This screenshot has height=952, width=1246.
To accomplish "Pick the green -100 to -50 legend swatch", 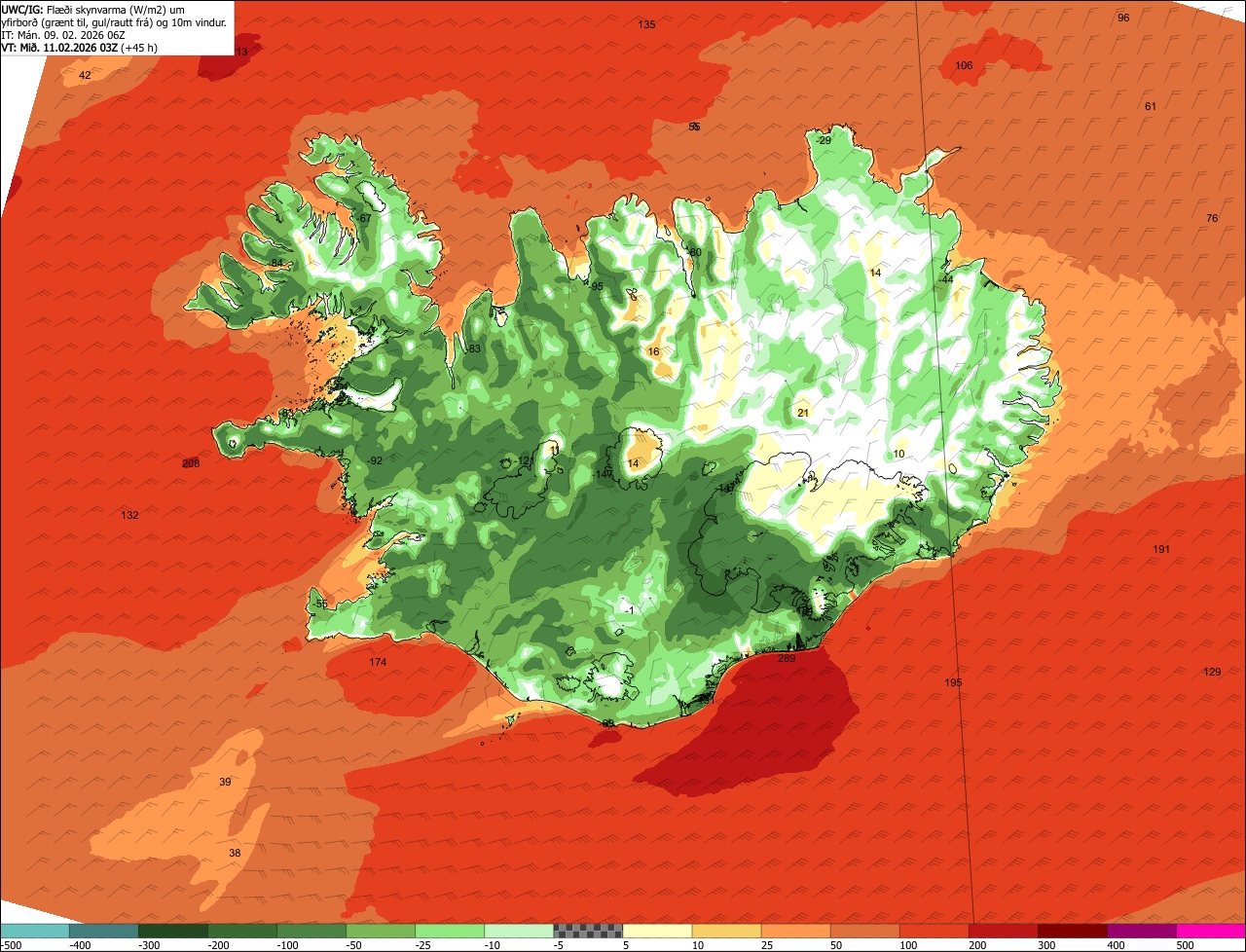I will coord(311,931).
